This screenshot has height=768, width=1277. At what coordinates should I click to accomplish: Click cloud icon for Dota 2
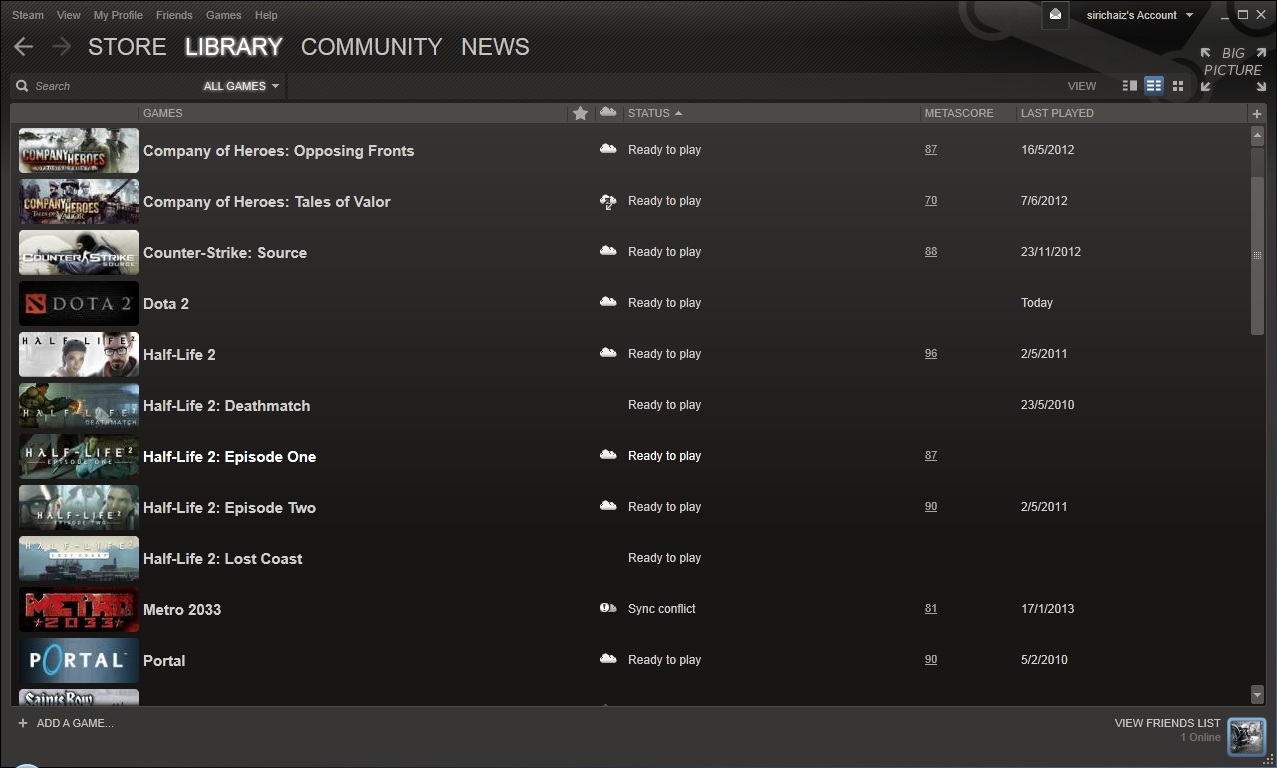pyautogui.click(x=608, y=302)
